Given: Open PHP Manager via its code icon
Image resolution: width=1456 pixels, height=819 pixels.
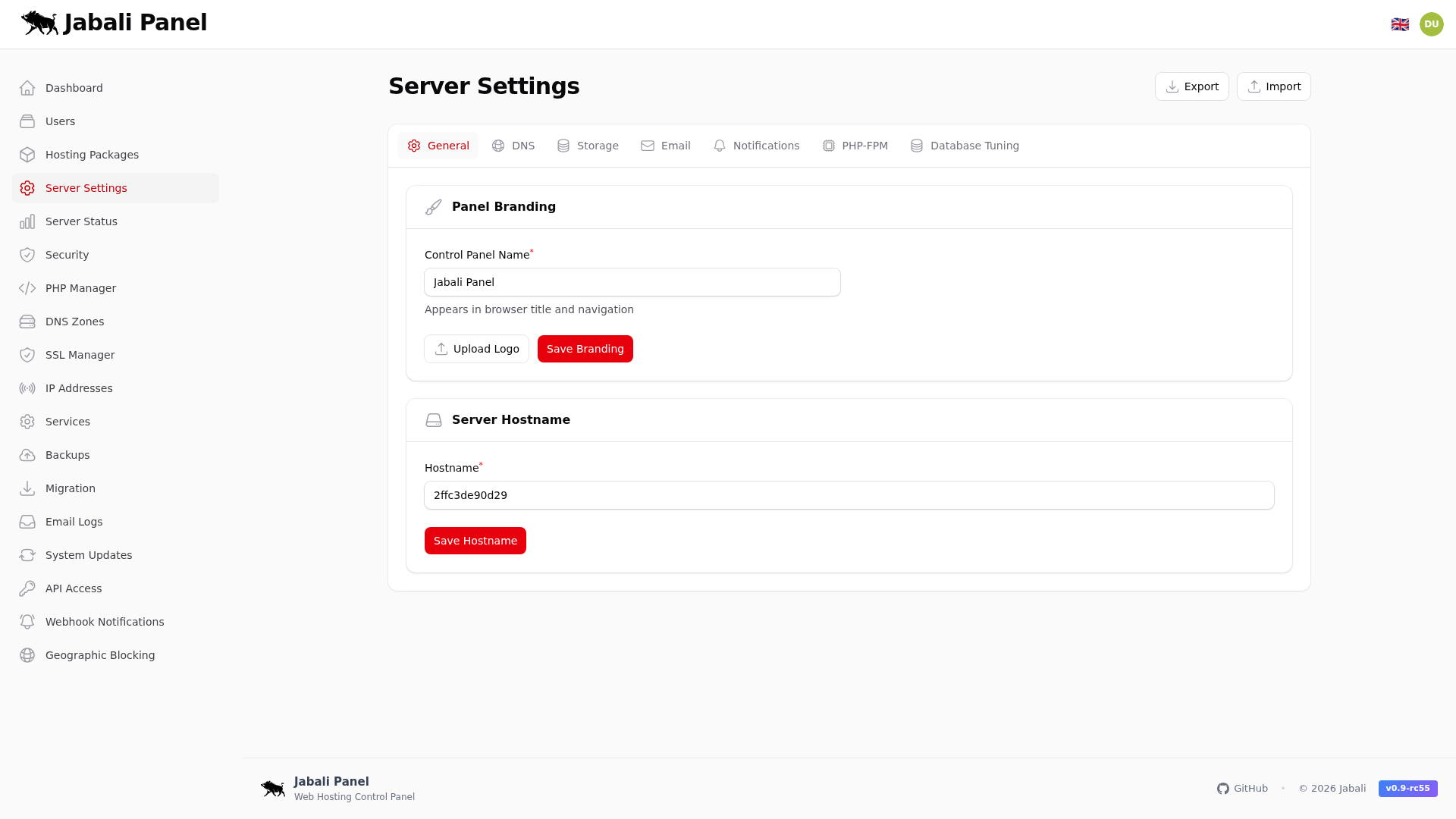Looking at the screenshot, I should (27, 288).
